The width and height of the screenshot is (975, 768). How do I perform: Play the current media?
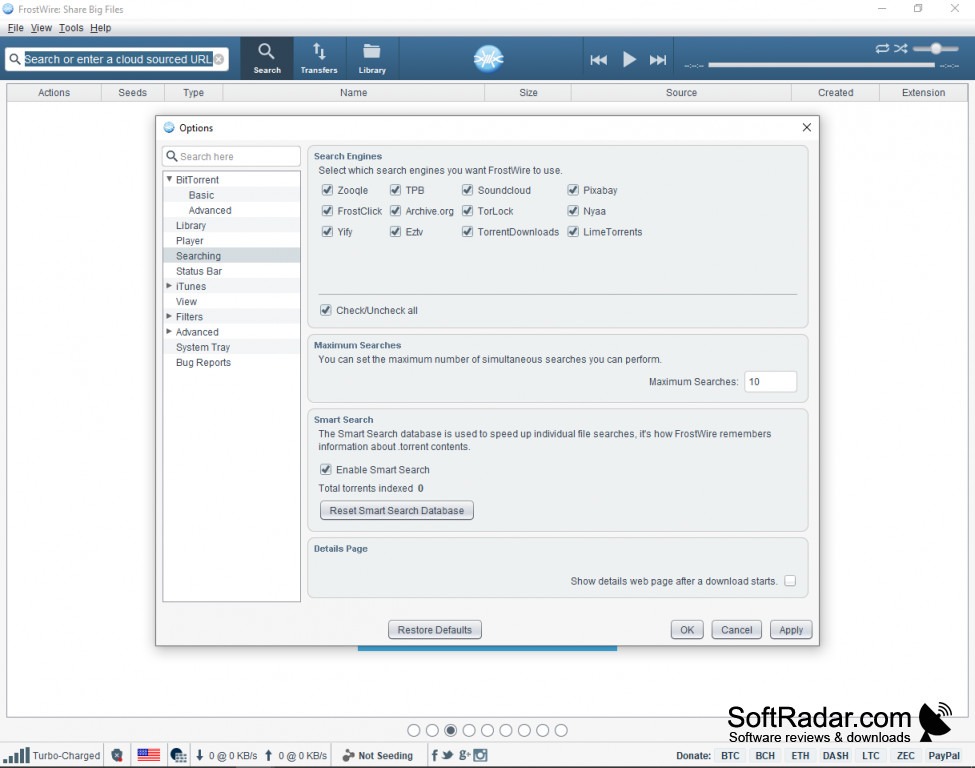(629, 60)
